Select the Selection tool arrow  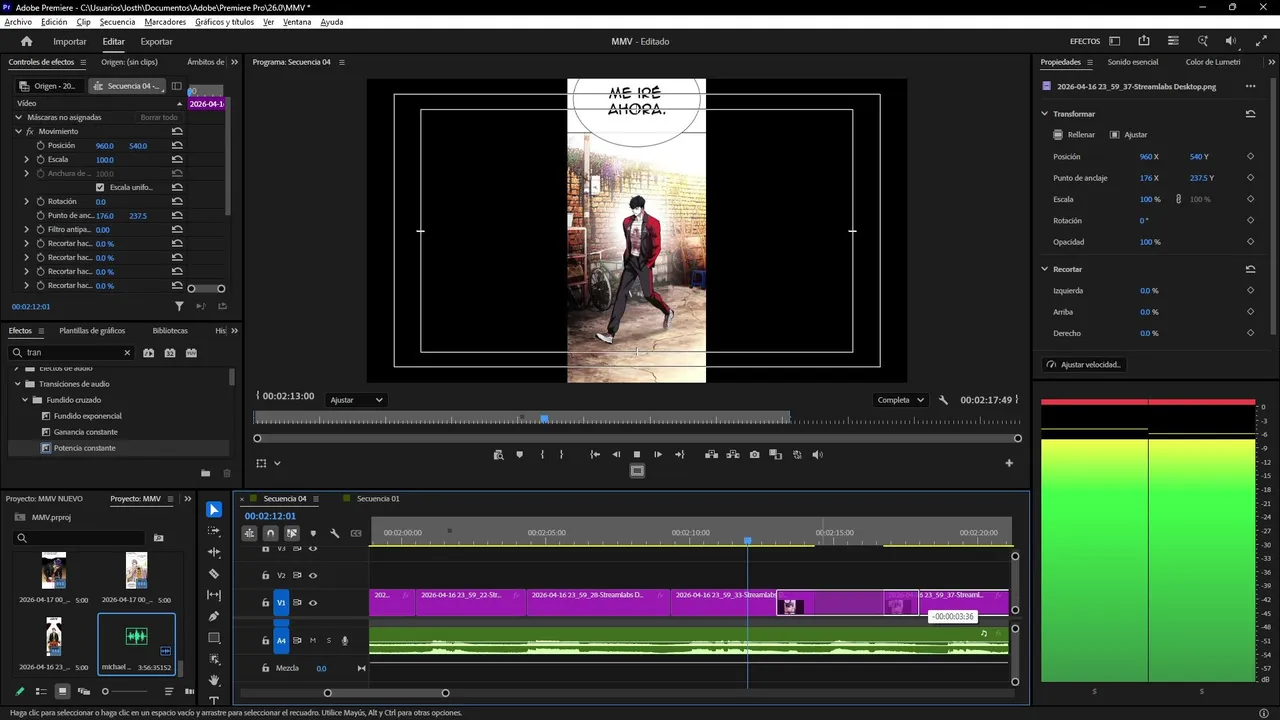click(x=214, y=510)
